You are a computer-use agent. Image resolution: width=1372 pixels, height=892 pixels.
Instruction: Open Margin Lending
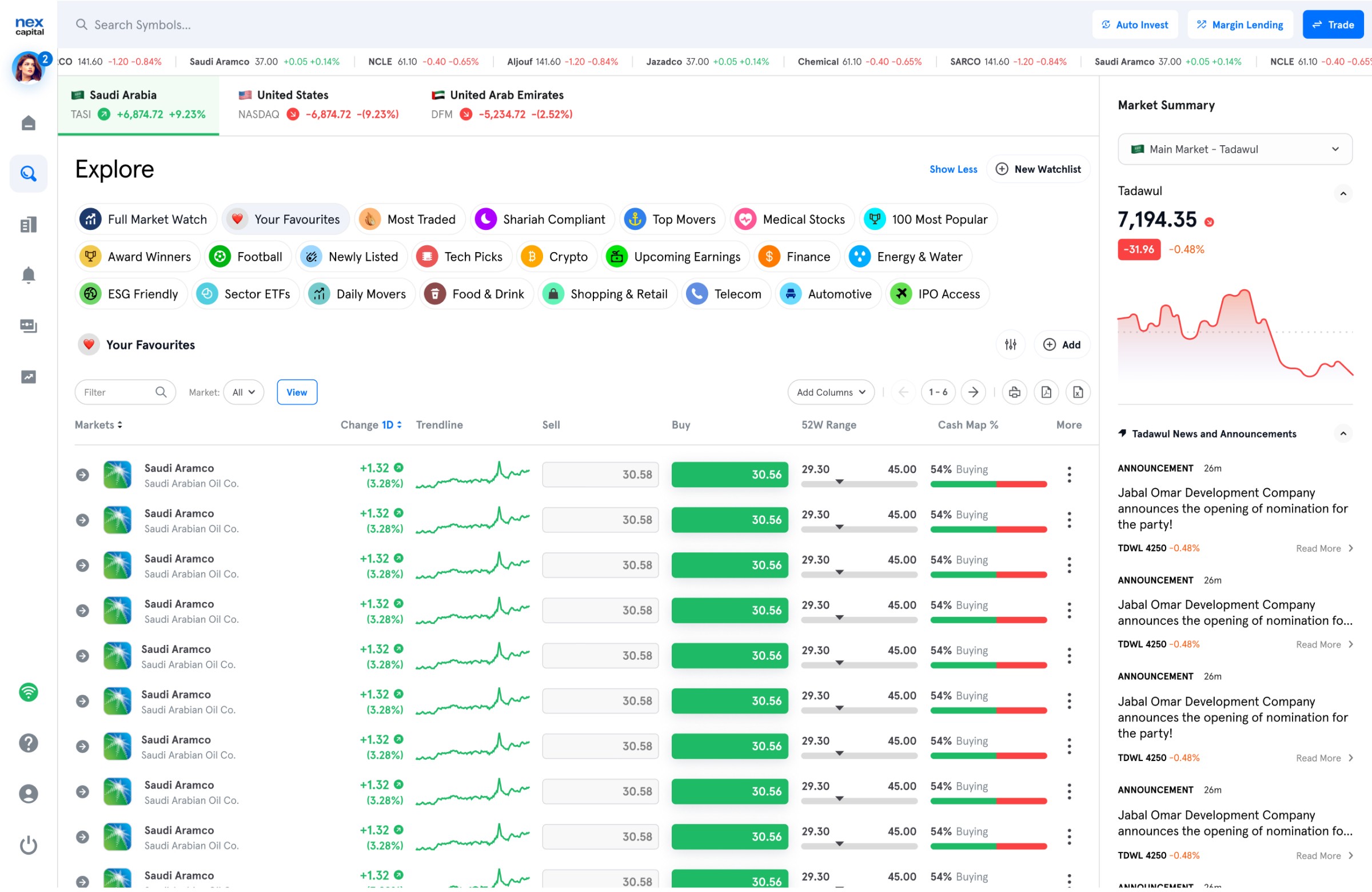(1240, 25)
